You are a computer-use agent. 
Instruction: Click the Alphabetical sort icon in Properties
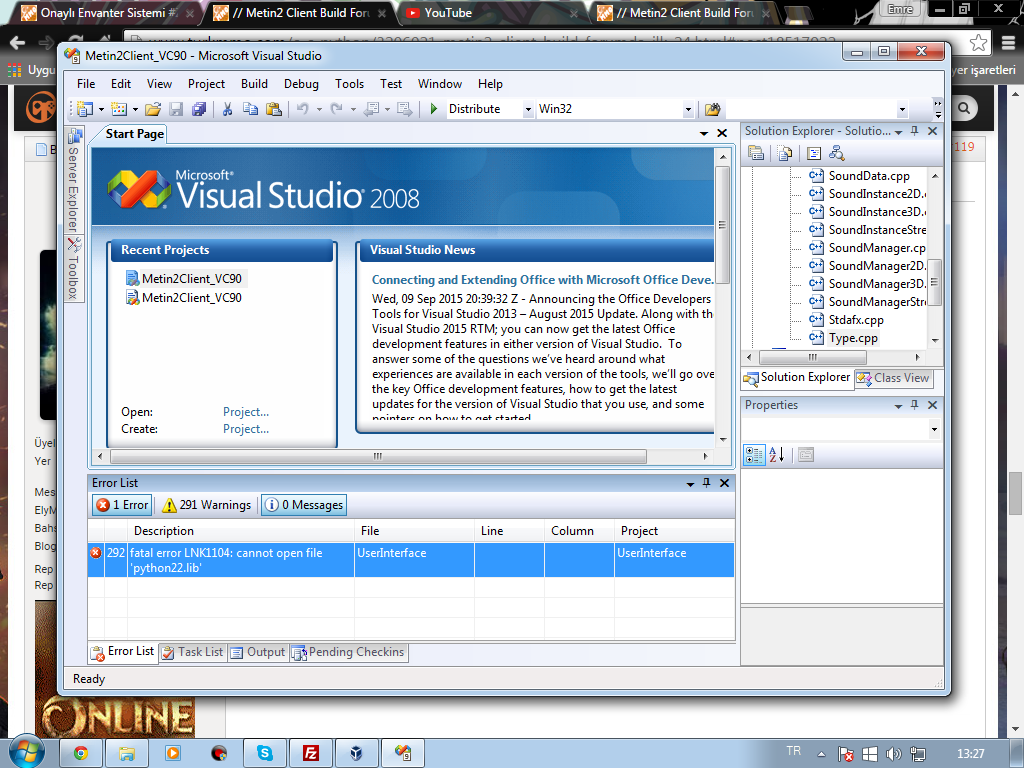[x=776, y=455]
